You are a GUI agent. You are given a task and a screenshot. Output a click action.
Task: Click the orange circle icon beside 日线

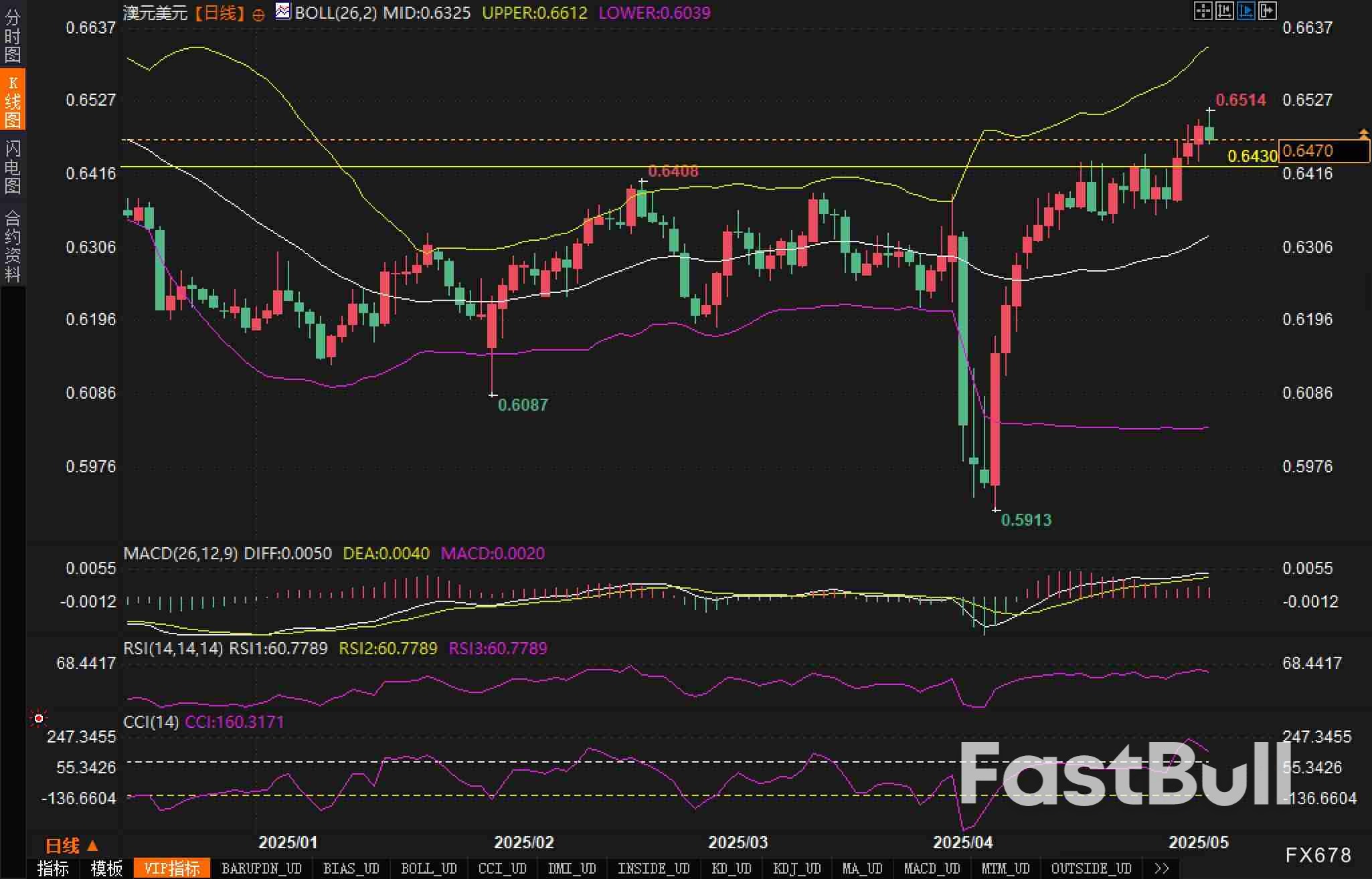(258, 15)
